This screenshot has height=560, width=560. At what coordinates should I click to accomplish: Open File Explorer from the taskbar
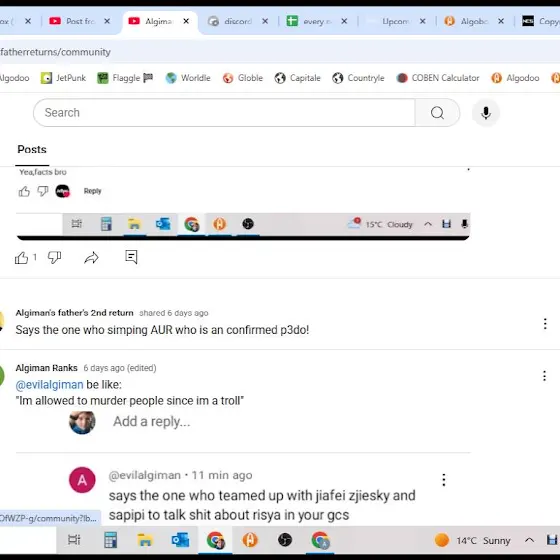pos(145,540)
